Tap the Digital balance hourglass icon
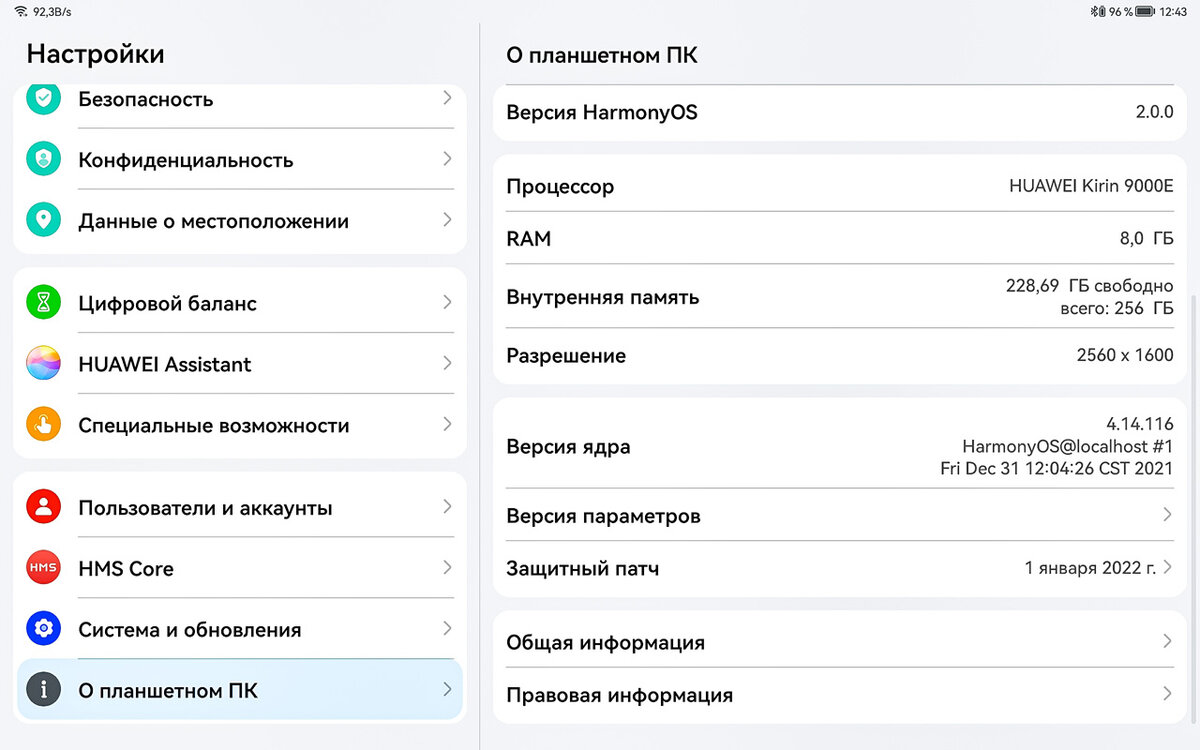The width and height of the screenshot is (1200, 750). [43, 303]
